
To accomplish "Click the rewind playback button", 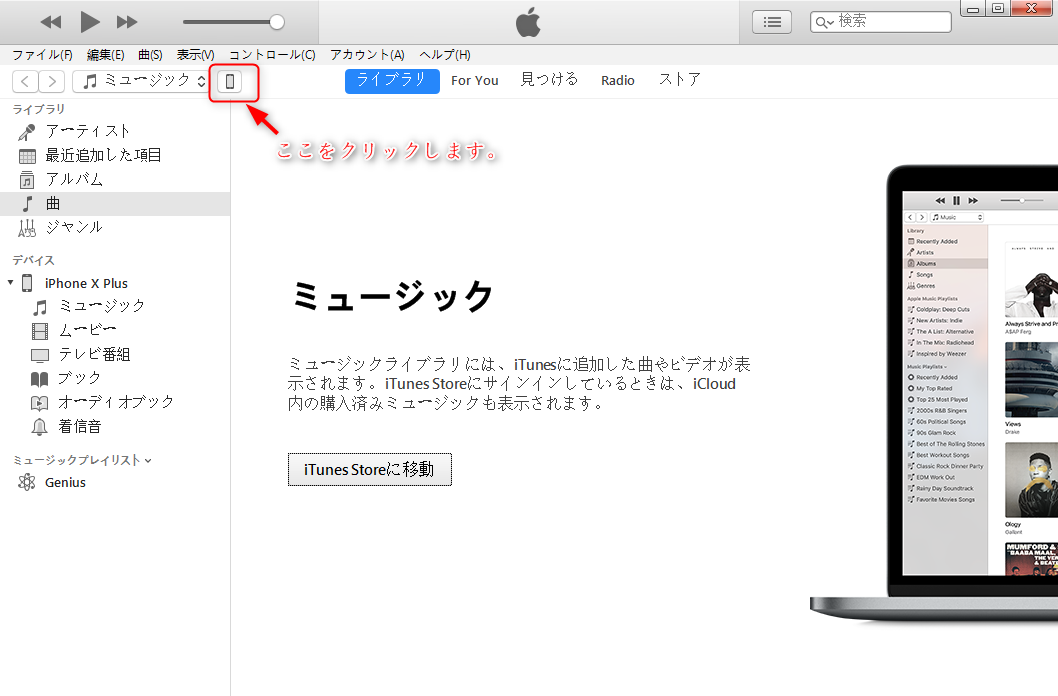I will (51, 22).
